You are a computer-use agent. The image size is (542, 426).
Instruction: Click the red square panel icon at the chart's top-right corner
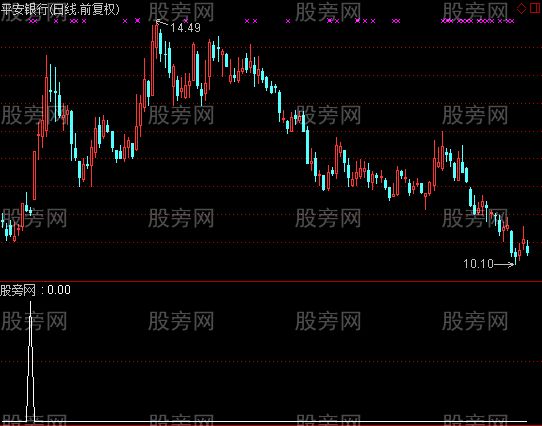[536, 8]
